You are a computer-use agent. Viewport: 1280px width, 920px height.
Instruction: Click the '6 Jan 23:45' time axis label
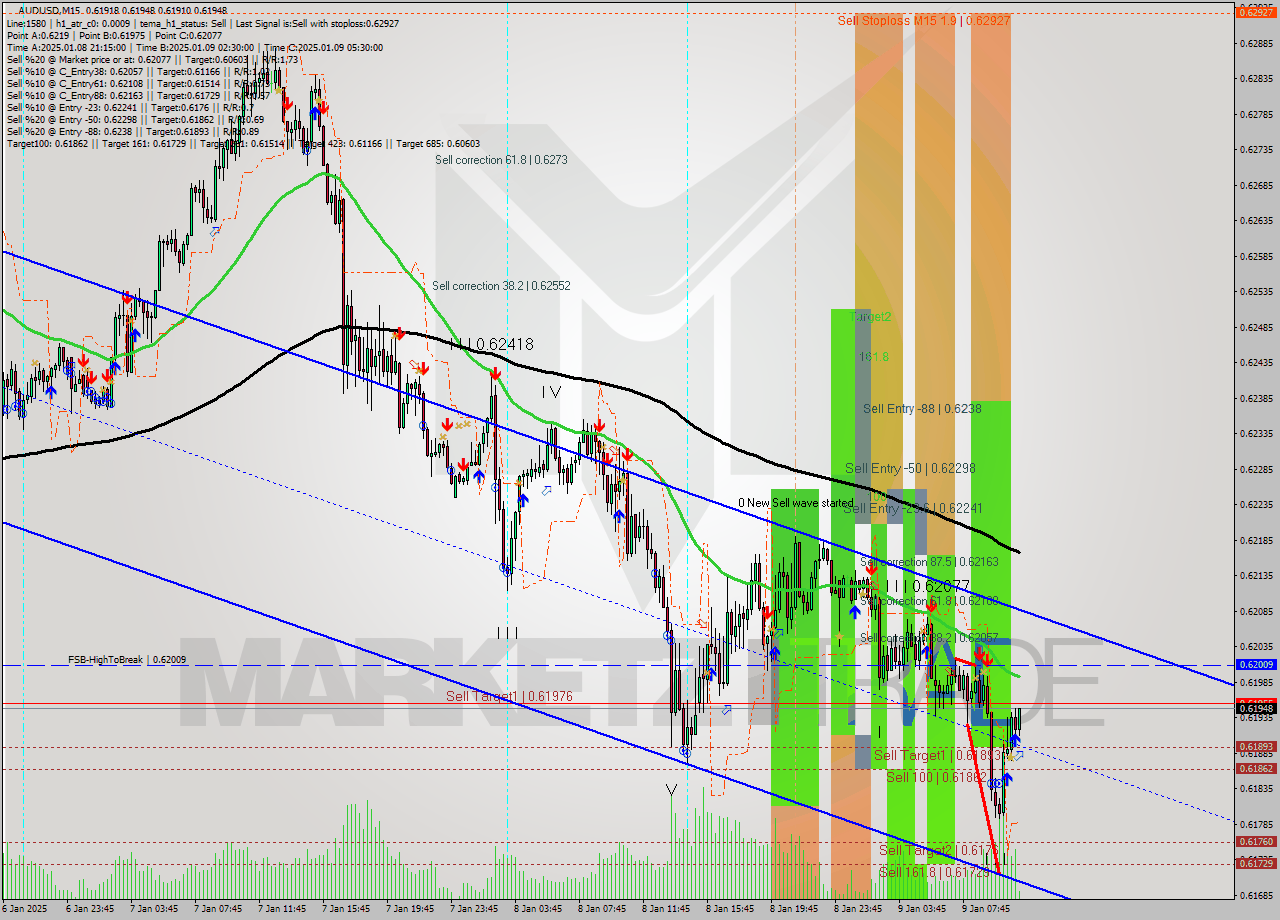(89, 909)
